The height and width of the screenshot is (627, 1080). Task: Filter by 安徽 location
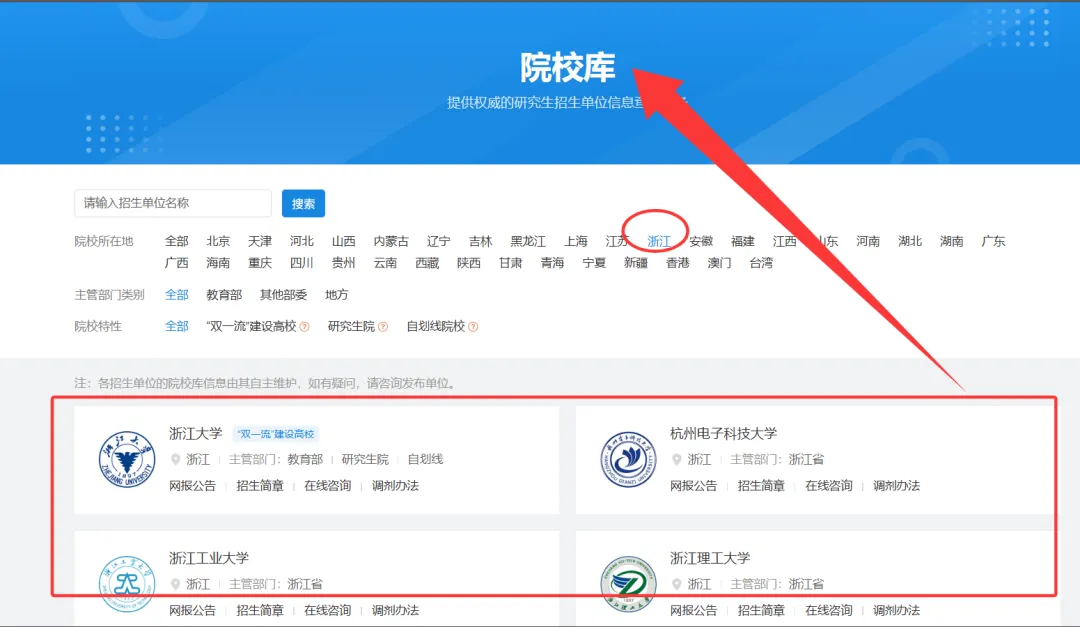[x=701, y=241]
